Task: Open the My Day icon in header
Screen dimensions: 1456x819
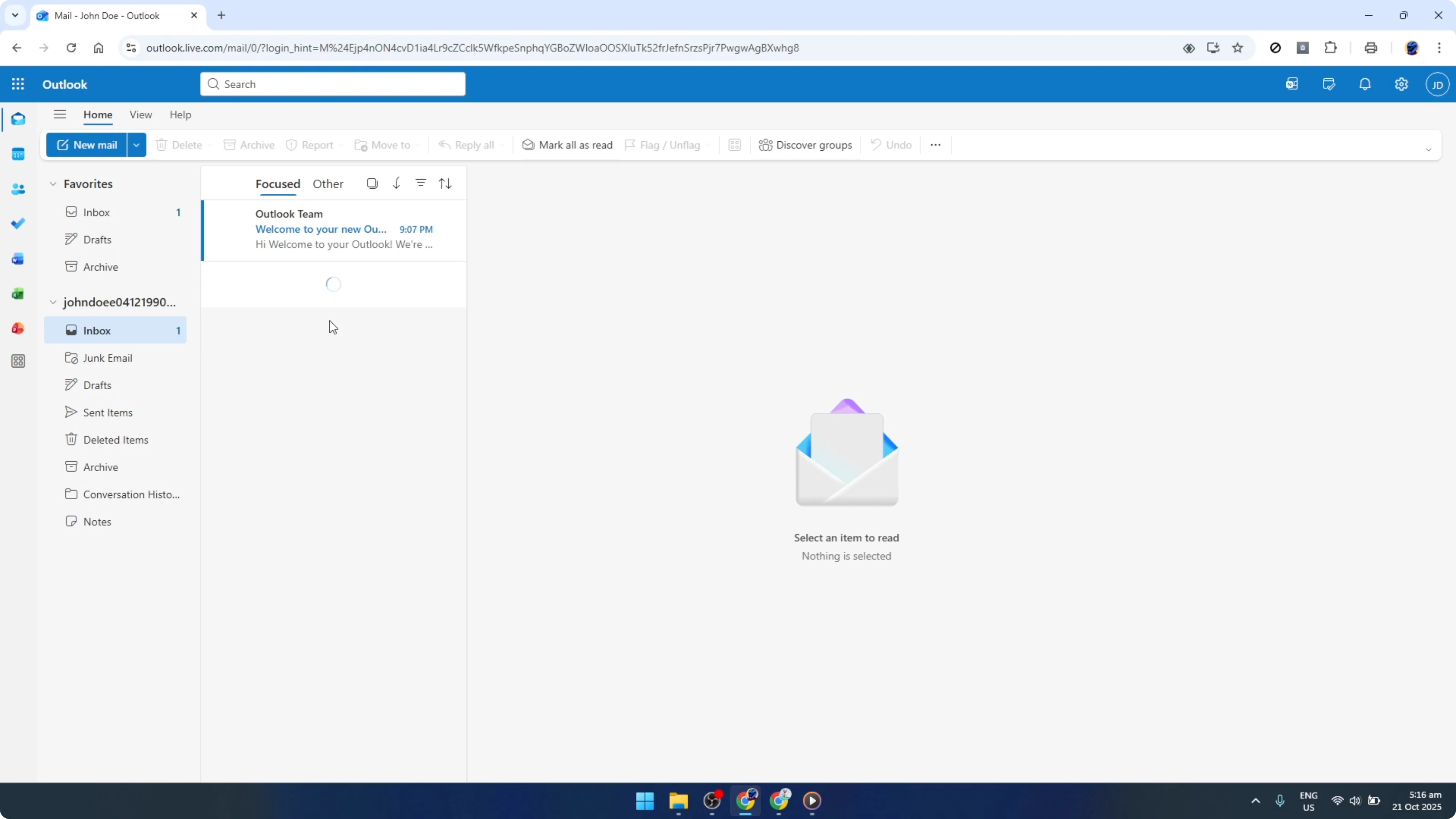Action: pos(1329,84)
